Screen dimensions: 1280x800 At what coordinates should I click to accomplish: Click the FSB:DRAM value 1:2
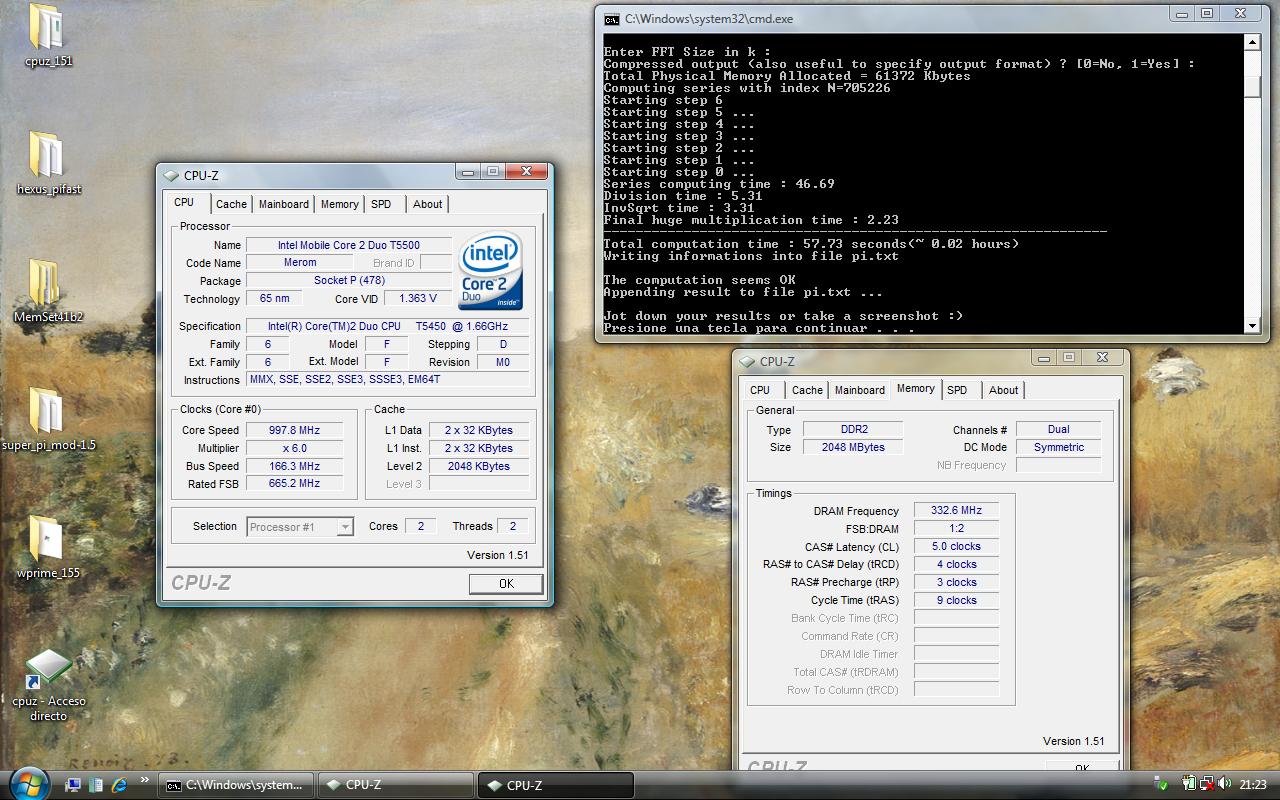point(956,528)
